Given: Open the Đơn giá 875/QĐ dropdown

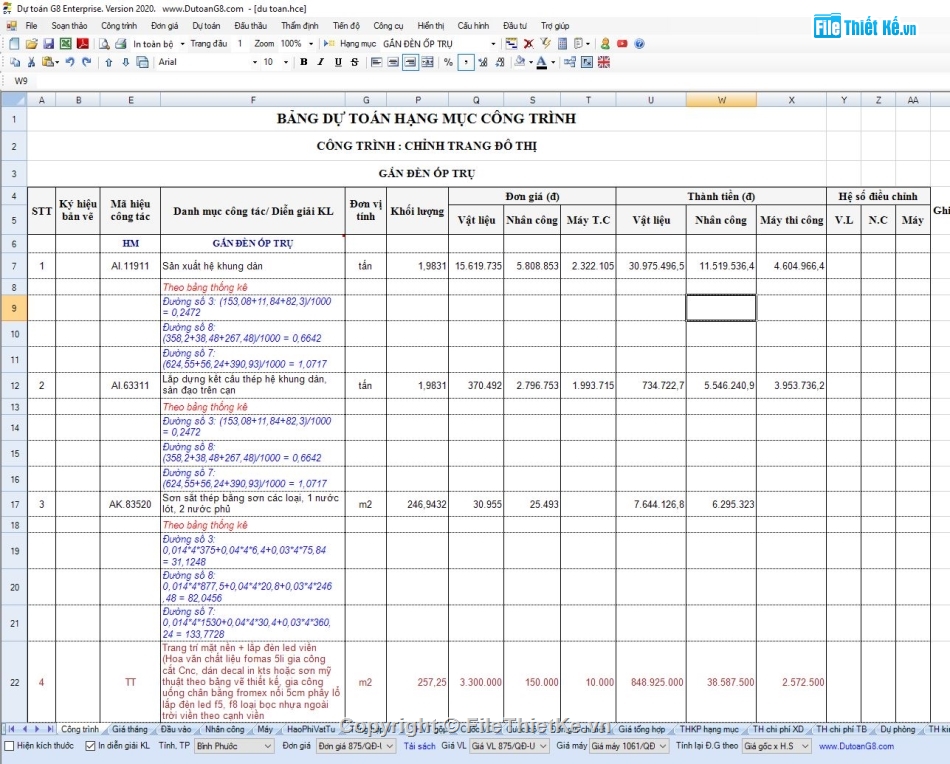Looking at the screenshot, I should click(x=356, y=746).
